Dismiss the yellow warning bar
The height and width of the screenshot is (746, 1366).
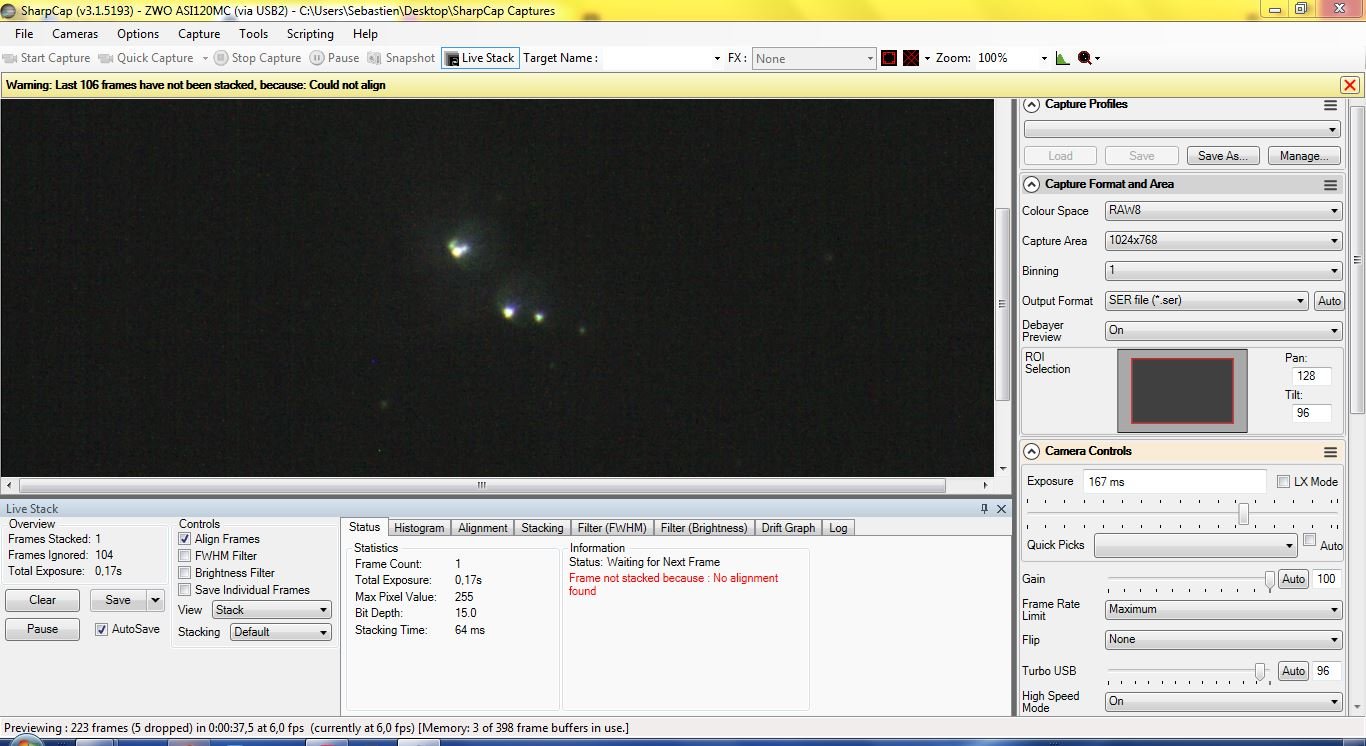(x=1349, y=85)
